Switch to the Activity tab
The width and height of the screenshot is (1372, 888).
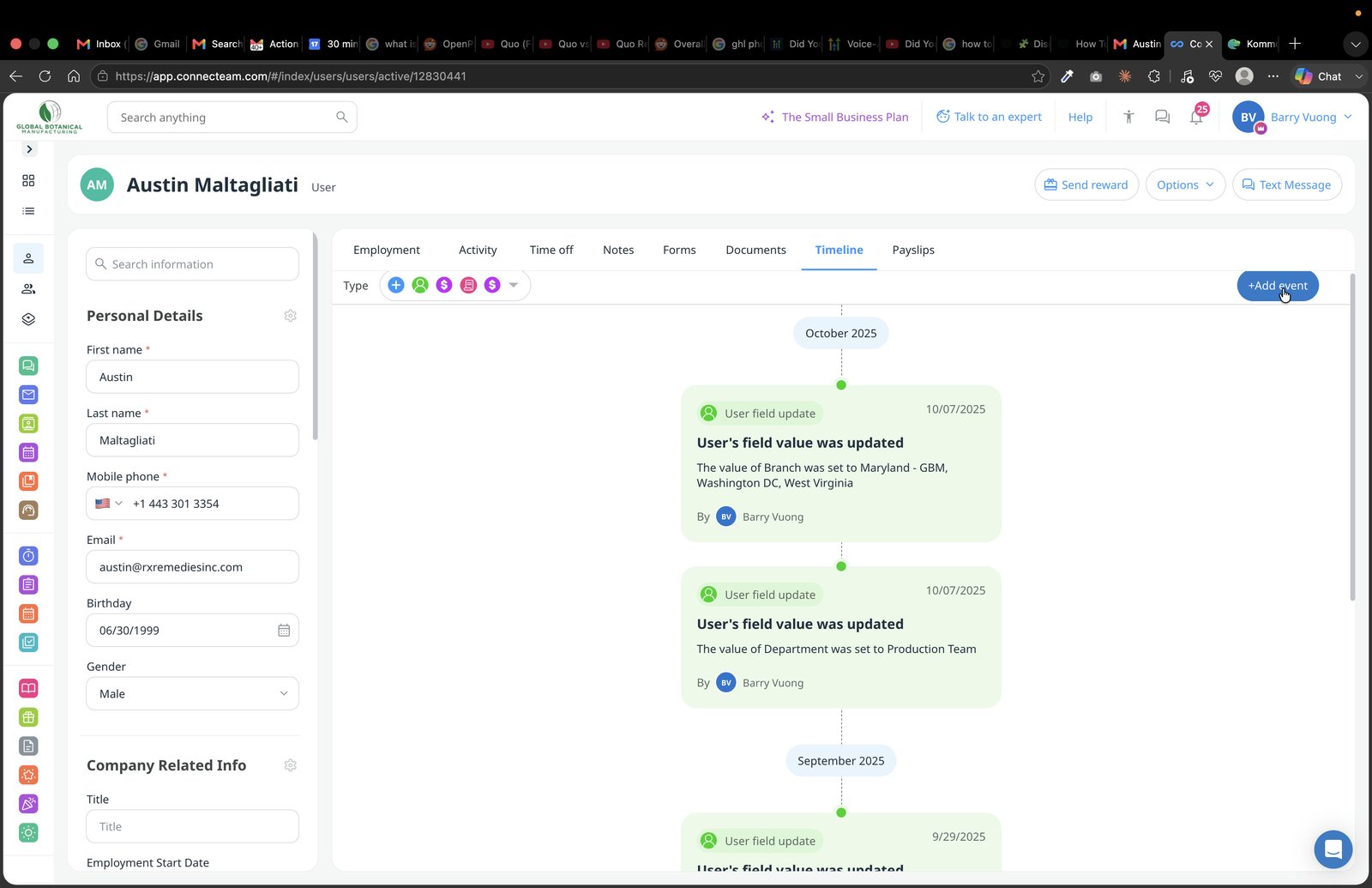[x=478, y=250]
